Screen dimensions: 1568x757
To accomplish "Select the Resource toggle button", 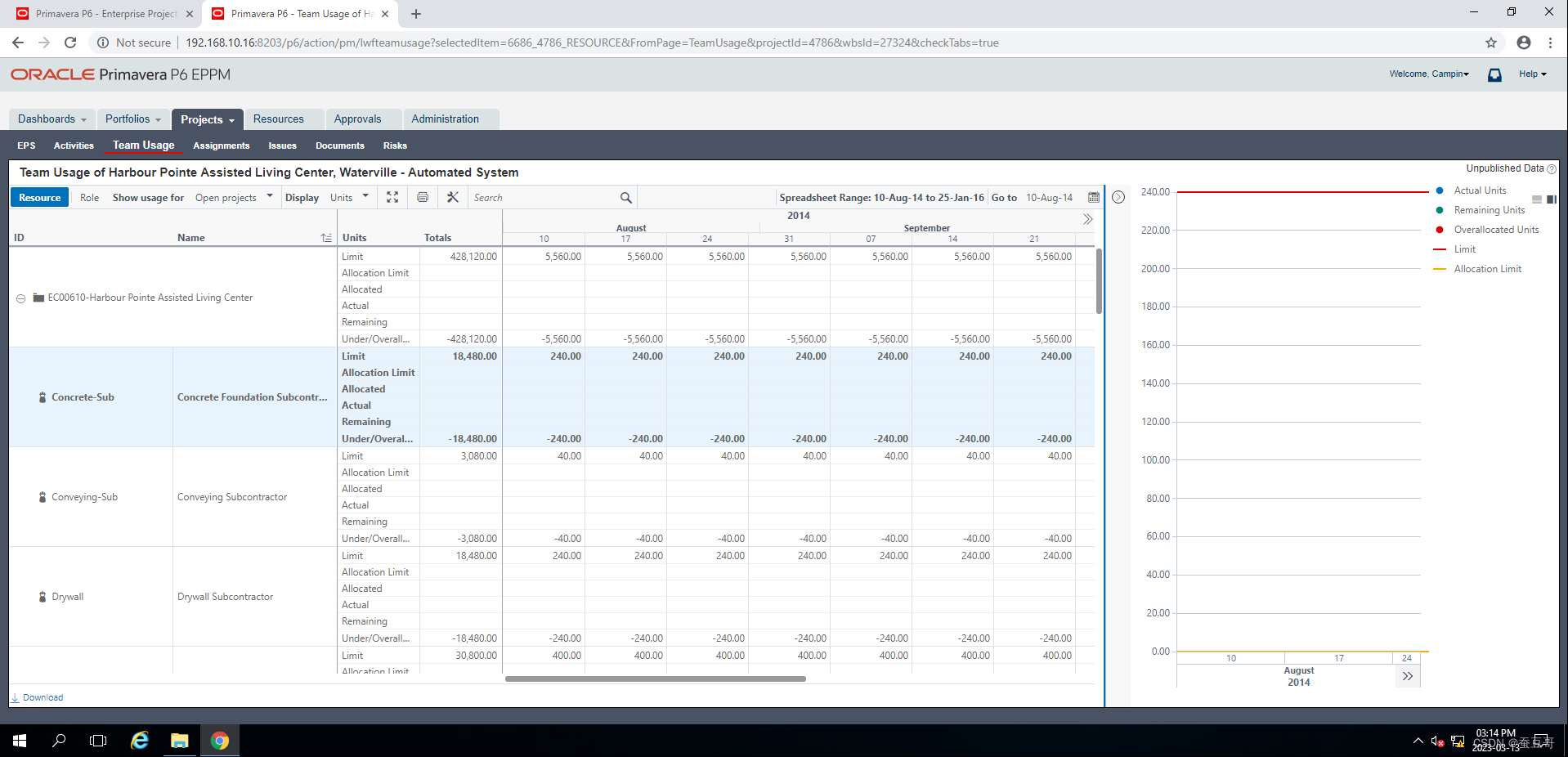I will (x=39, y=197).
